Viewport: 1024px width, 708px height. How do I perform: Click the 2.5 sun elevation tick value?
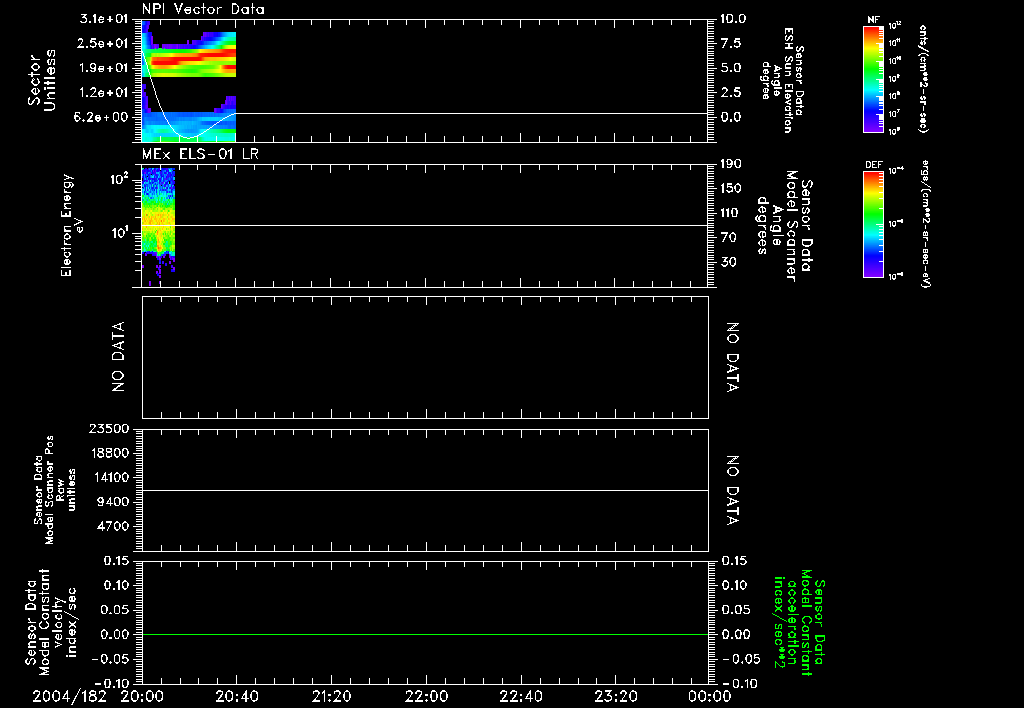pyautogui.click(x=731, y=93)
